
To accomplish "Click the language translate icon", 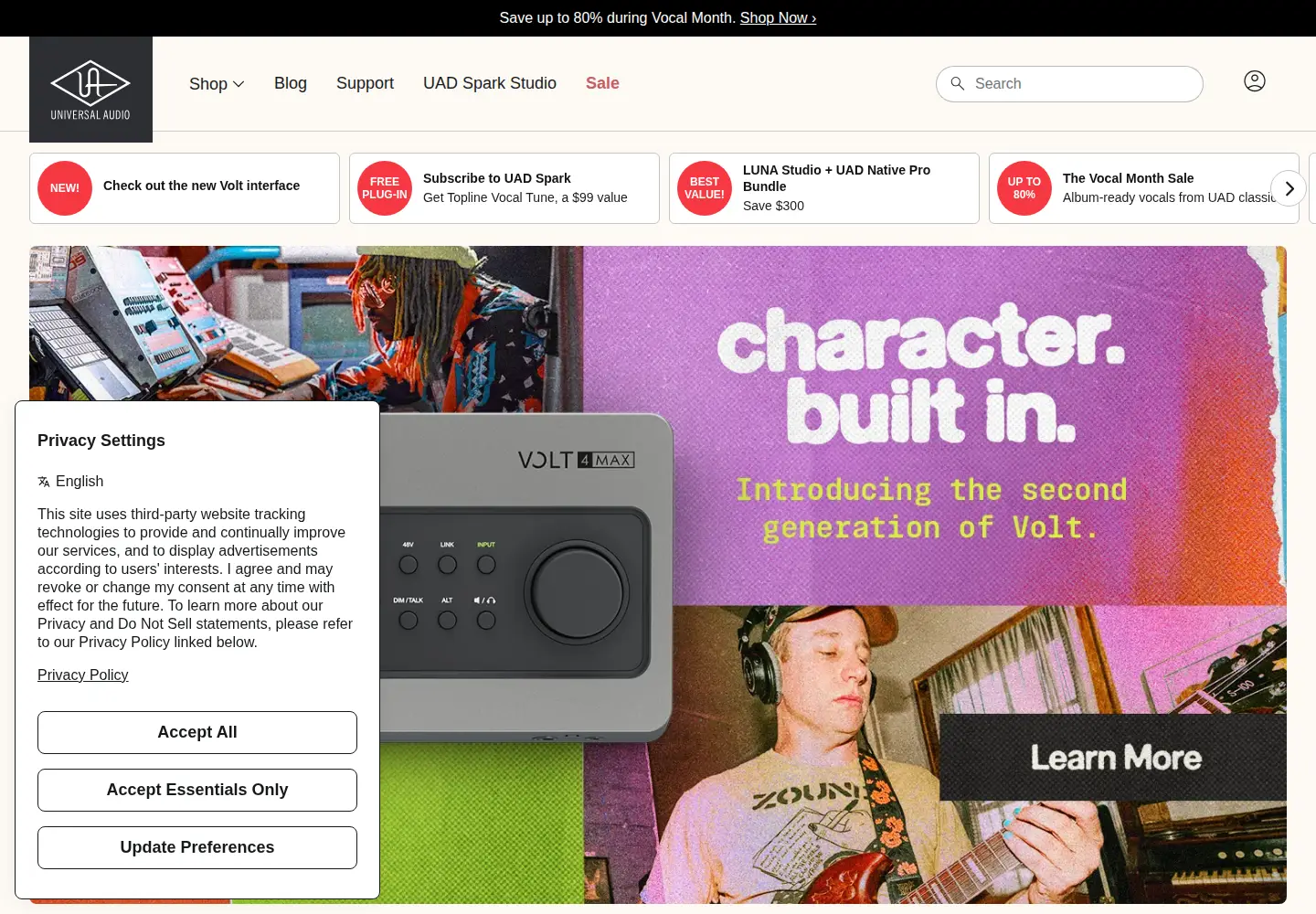I will pos(44,482).
